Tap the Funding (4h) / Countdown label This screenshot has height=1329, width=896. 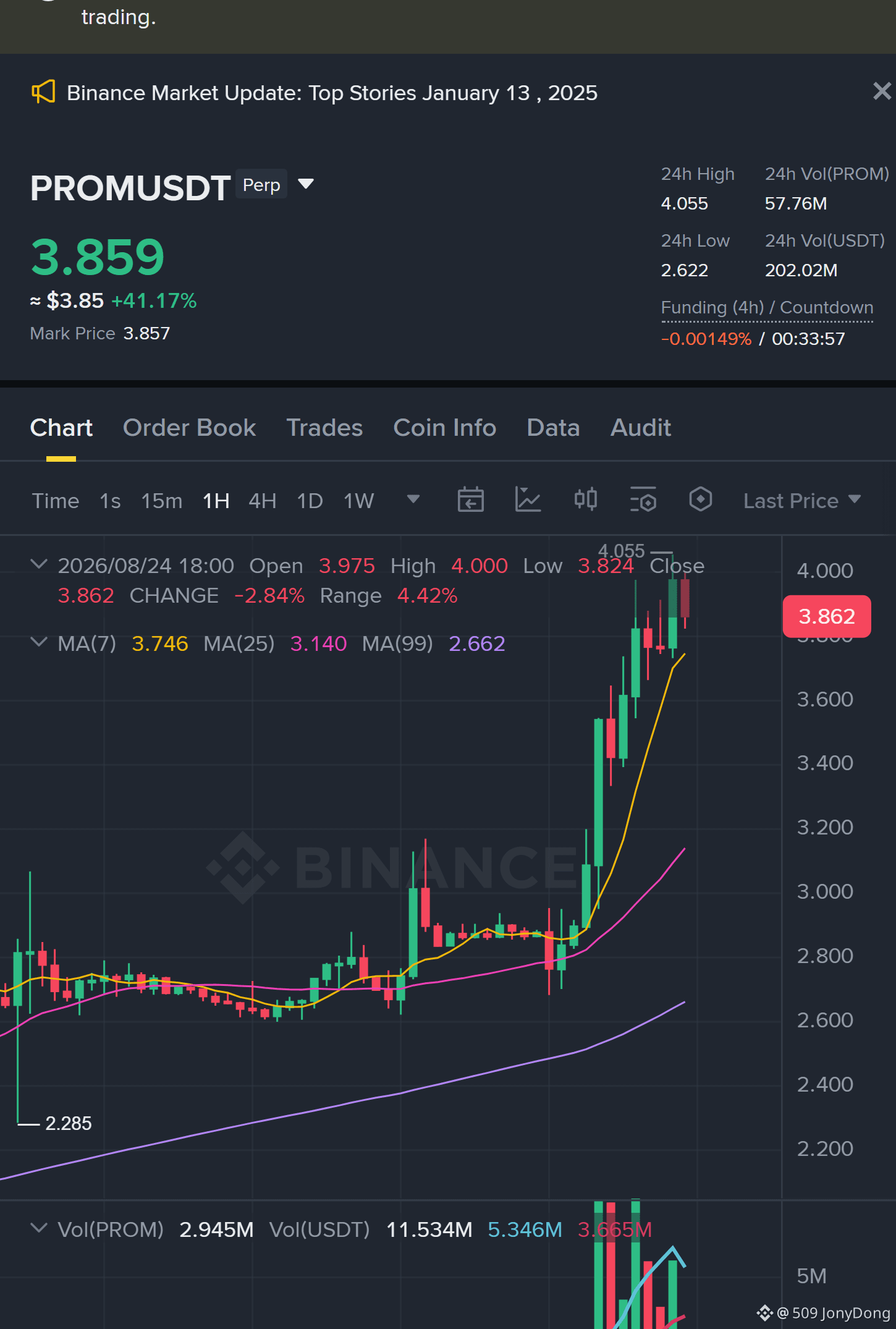(767, 308)
